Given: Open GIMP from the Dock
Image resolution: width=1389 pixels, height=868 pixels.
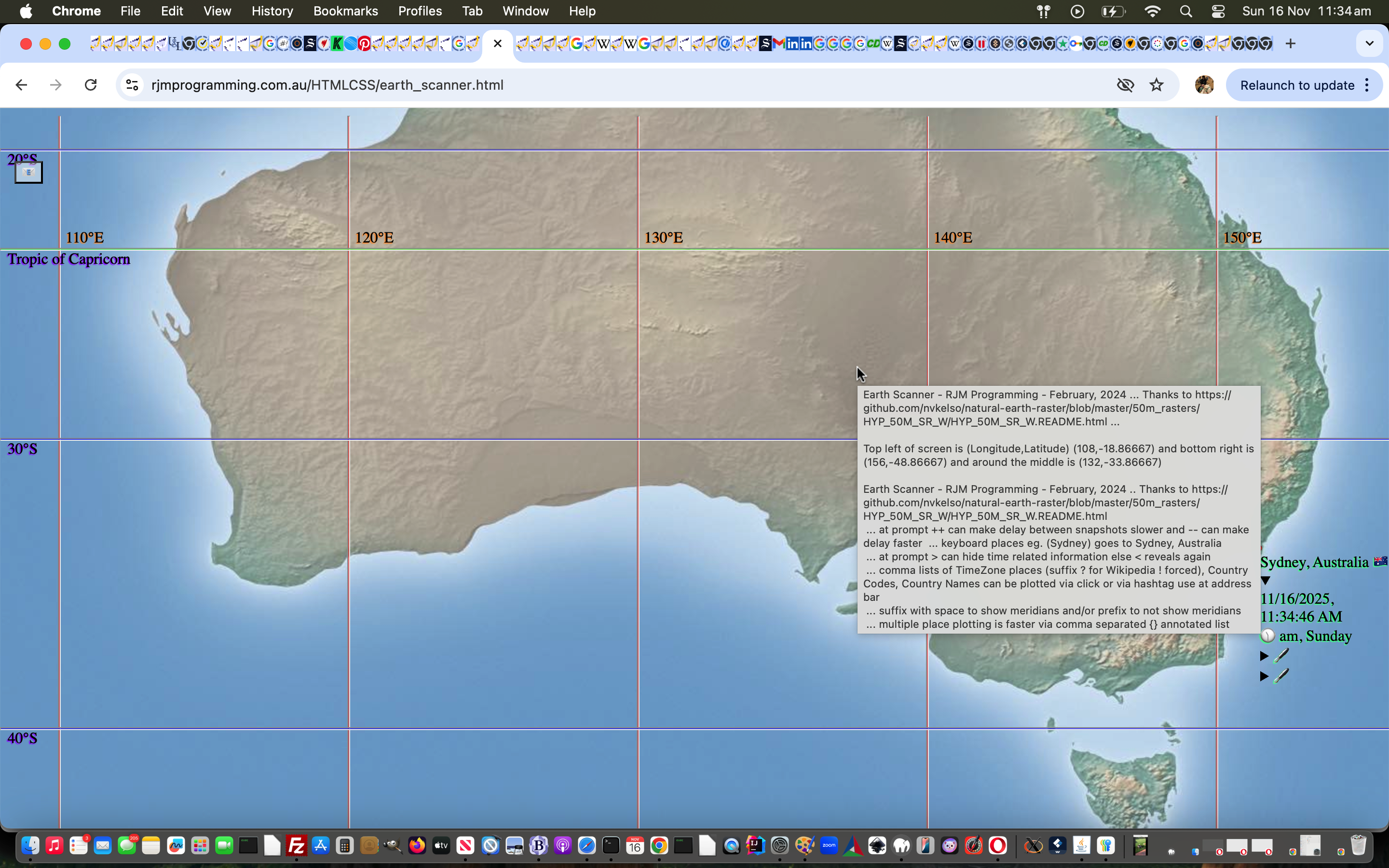Looking at the screenshot, I should coord(394,846).
